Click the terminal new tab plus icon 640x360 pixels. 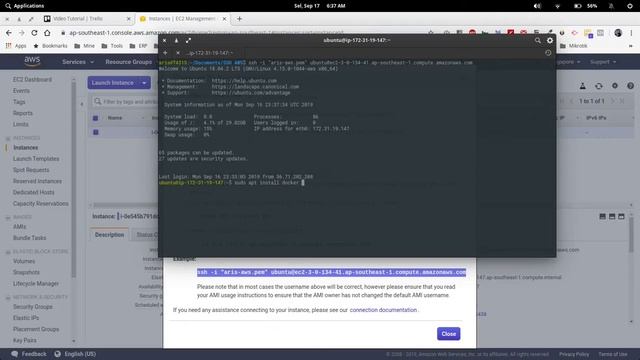pyautogui.click(x=165, y=53)
